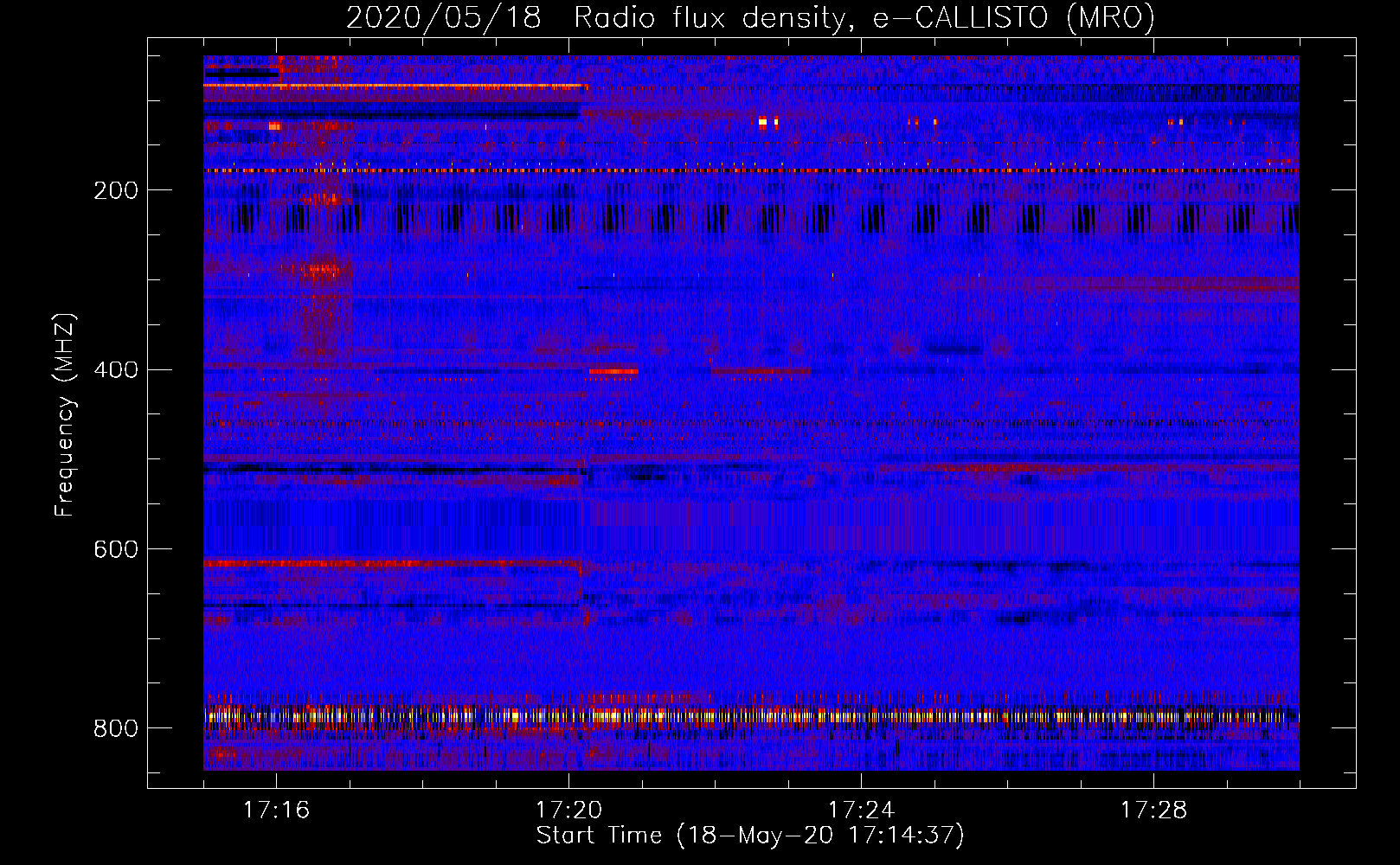The image size is (1400, 865).
Task: Select the "Frequency (MHZ)" y-axis label
Action: pos(65,414)
